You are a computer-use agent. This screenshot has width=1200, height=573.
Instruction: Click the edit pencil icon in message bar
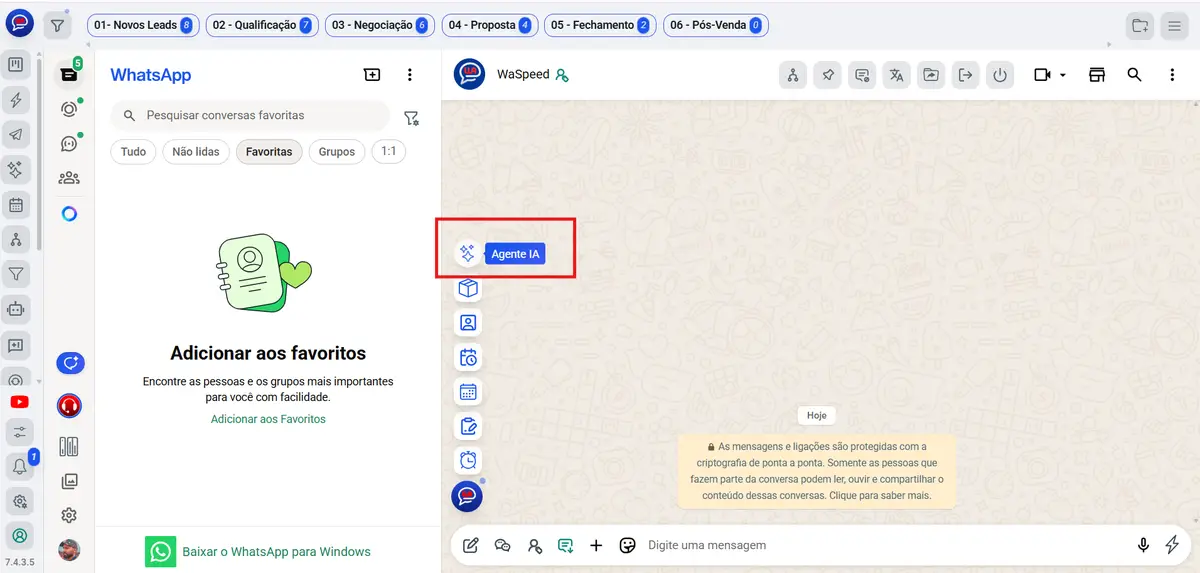tap(471, 545)
